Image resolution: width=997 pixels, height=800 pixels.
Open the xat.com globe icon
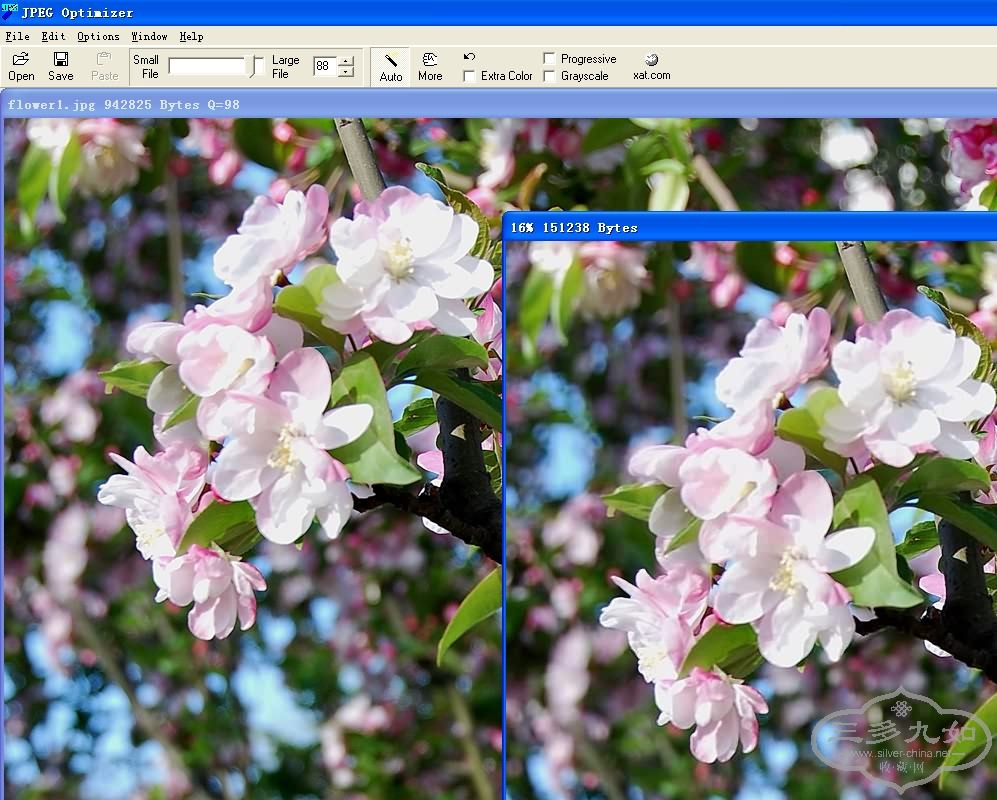tap(652, 60)
